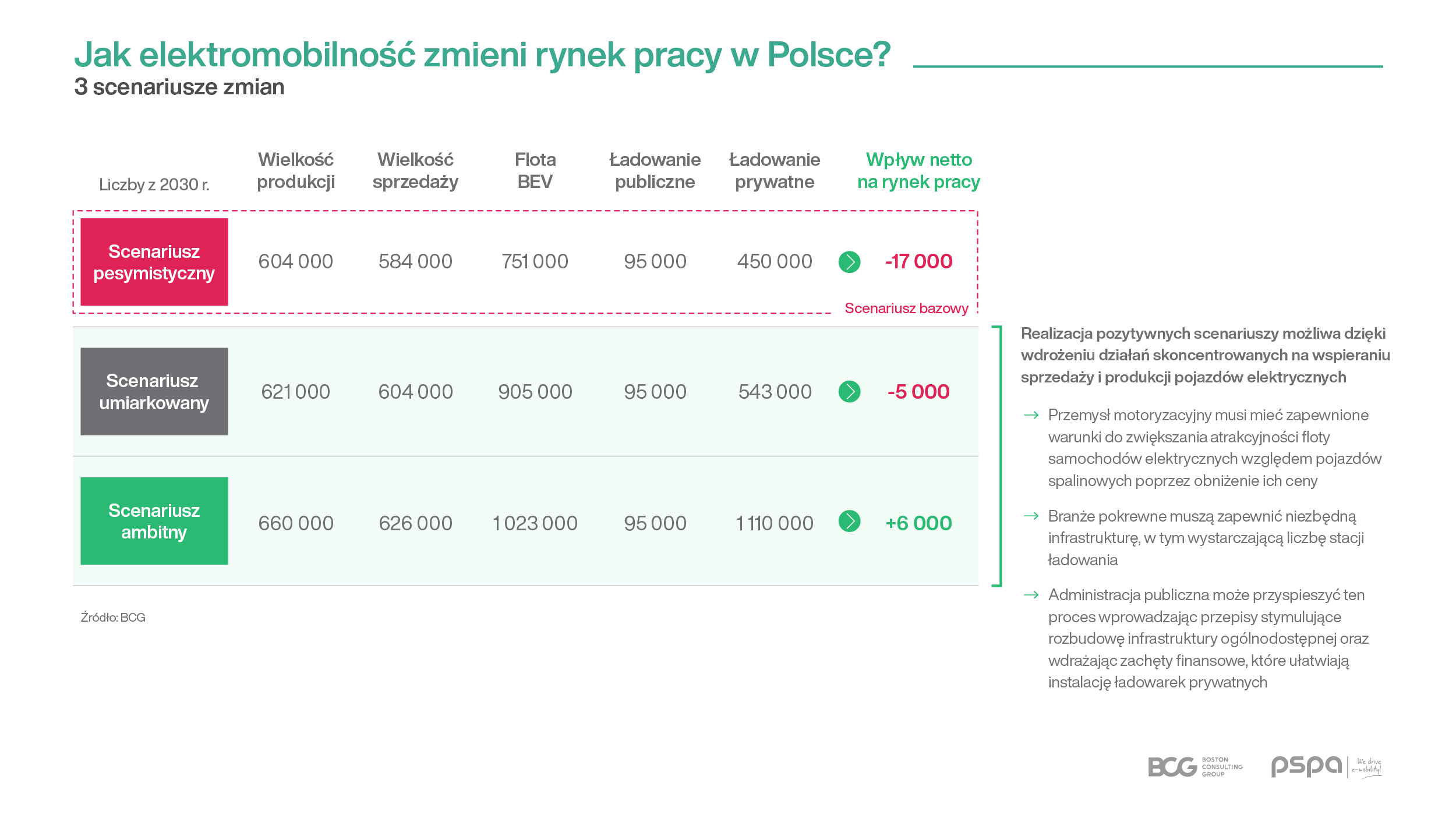Click the -17 000 net impact value

coord(918,261)
